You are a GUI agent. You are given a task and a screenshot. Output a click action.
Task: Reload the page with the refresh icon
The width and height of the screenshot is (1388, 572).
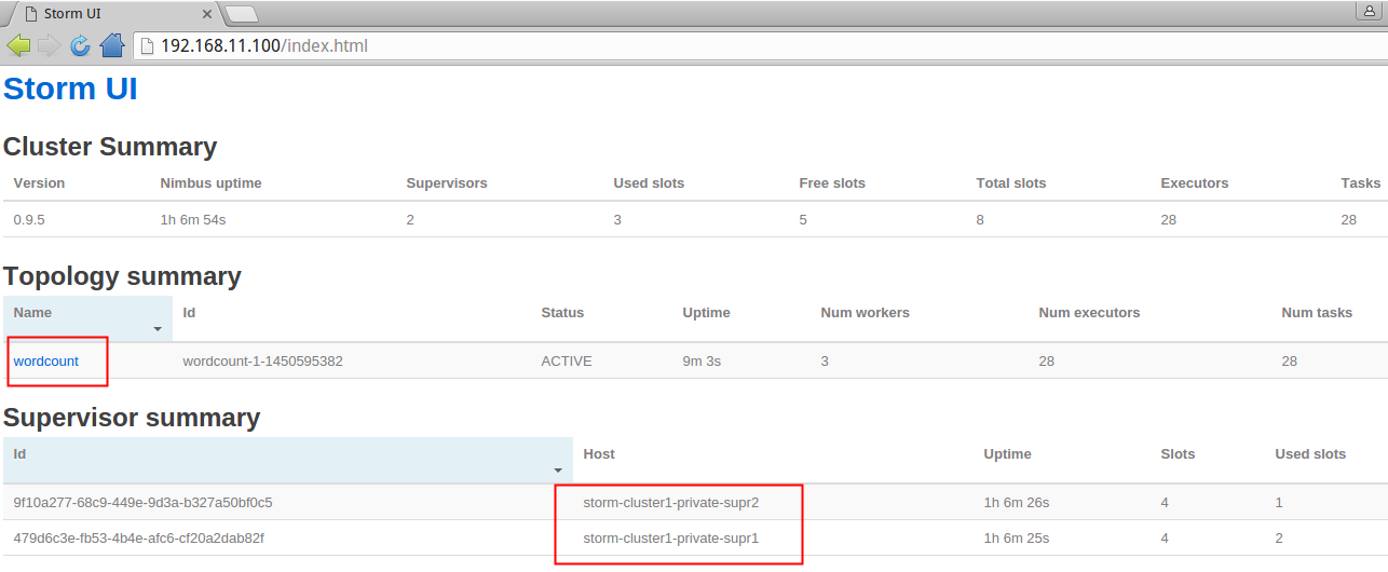(x=80, y=46)
